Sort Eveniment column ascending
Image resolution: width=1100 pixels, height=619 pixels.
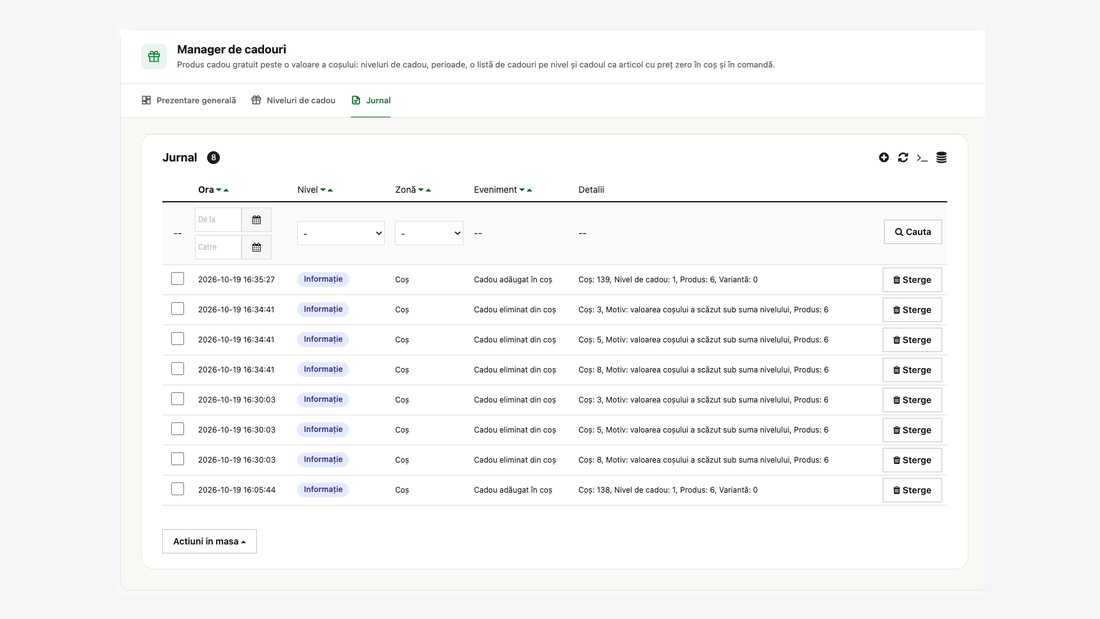click(x=530, y=190)
